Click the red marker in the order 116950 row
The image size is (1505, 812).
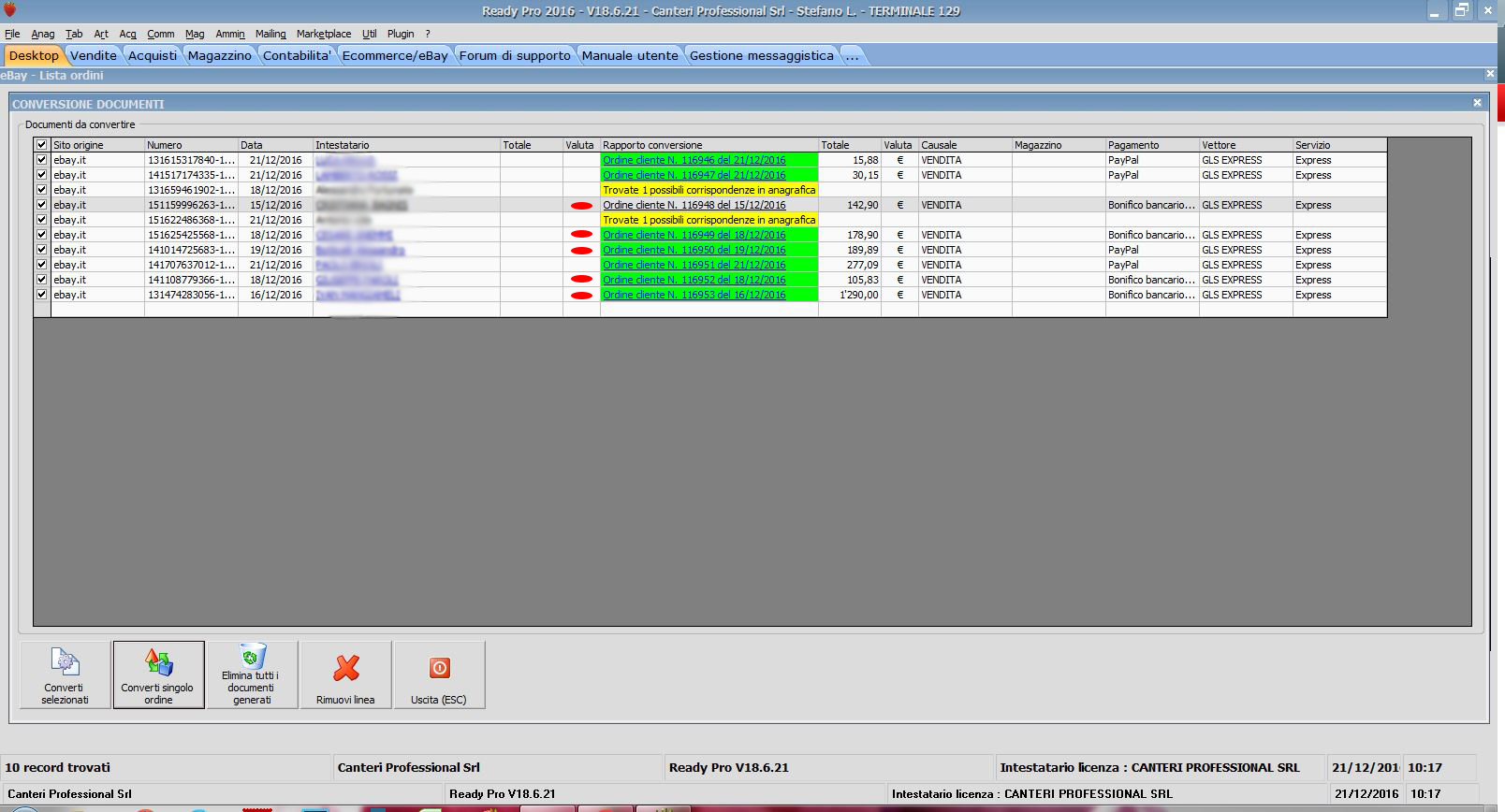point(581,251)
